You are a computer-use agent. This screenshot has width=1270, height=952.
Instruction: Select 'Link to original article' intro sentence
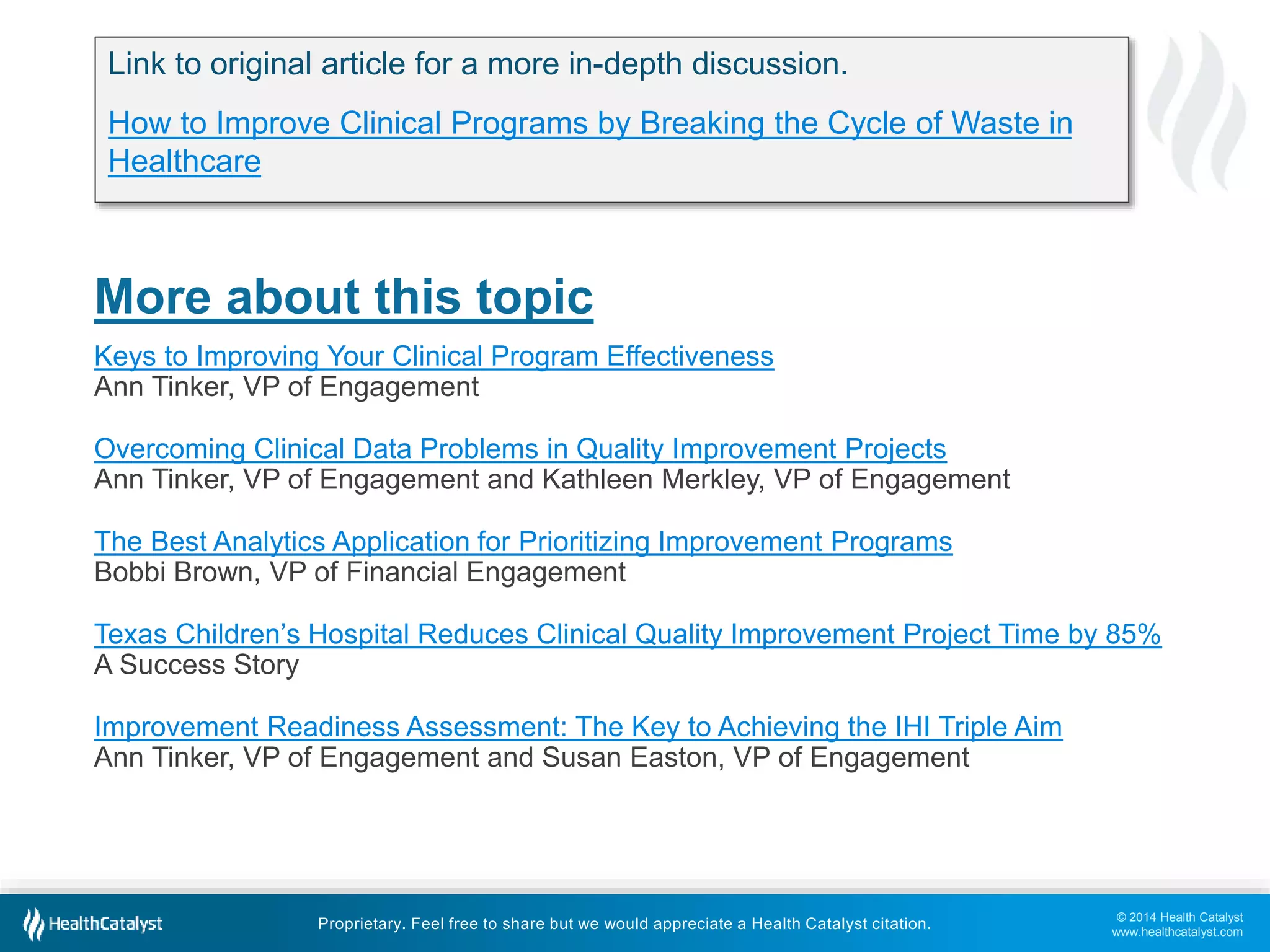pyautogui.click(x=477, y=64)
